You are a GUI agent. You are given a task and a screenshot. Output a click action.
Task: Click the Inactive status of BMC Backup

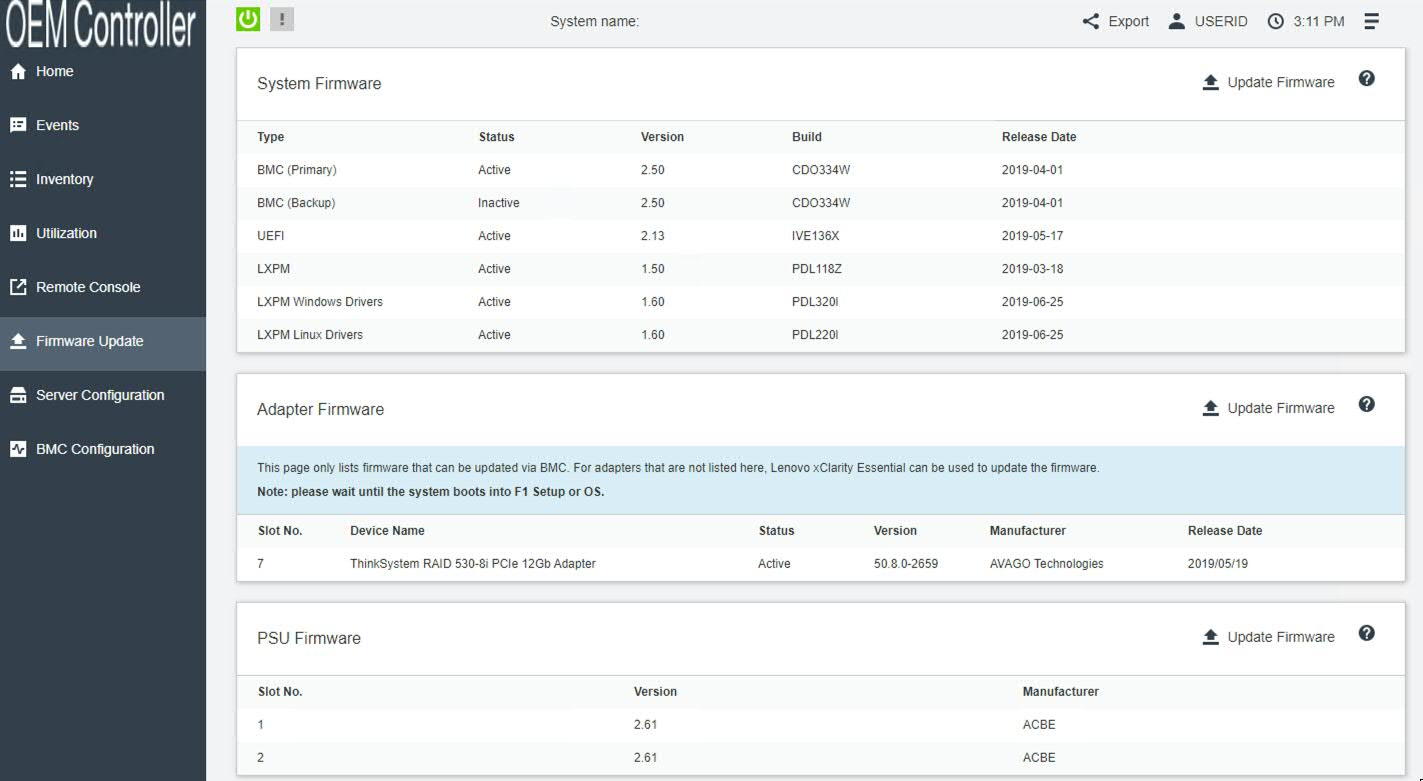pyautogui.click(x=498, y=203)
